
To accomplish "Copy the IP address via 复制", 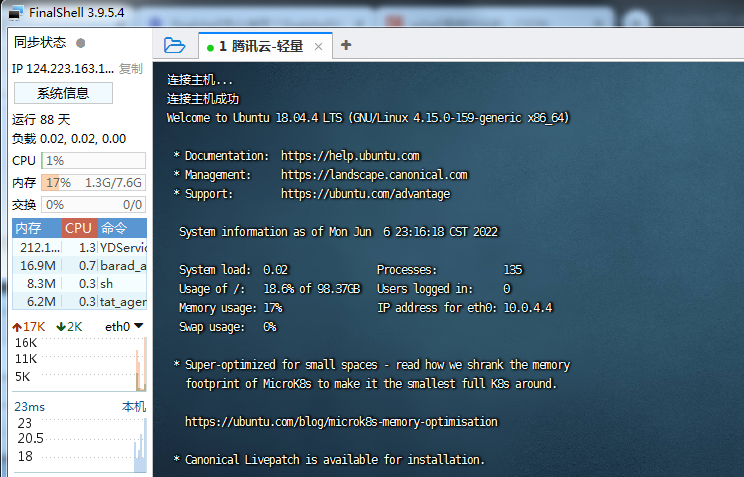I will click(x=130, y=69).
